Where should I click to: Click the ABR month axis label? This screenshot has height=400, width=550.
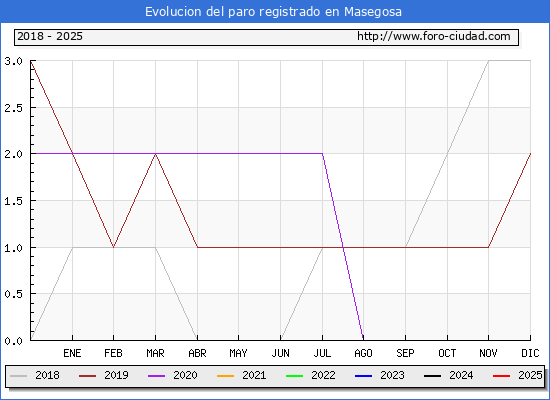(197, 353)
